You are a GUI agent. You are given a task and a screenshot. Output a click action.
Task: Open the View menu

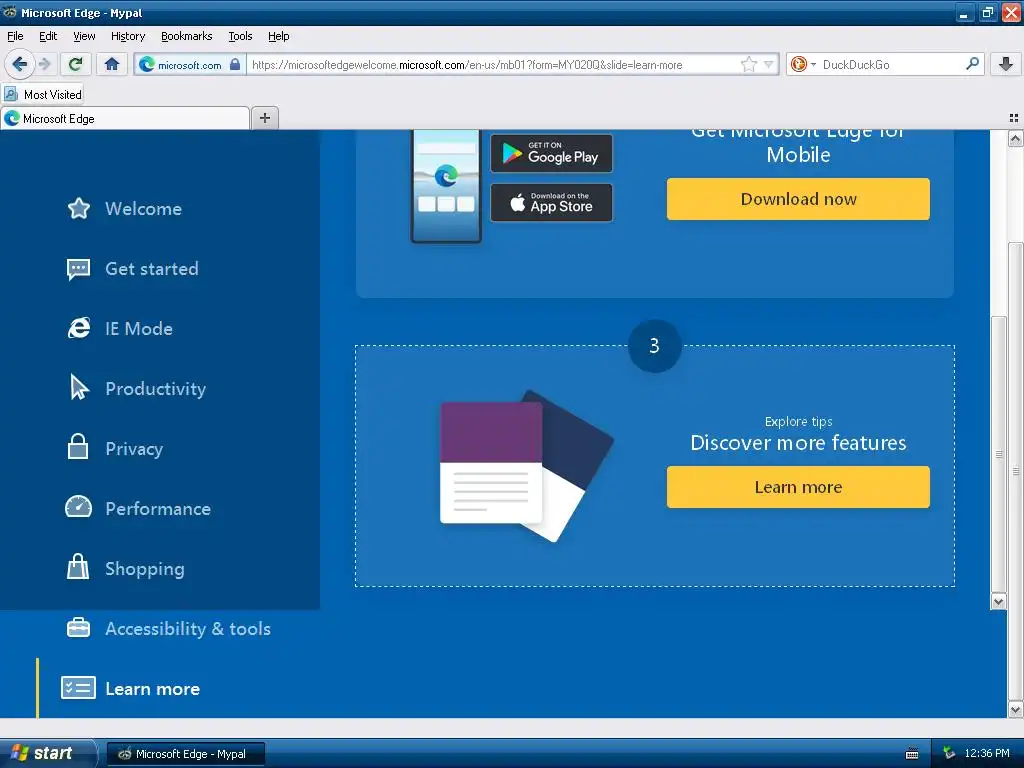click(x=84, y=36)
